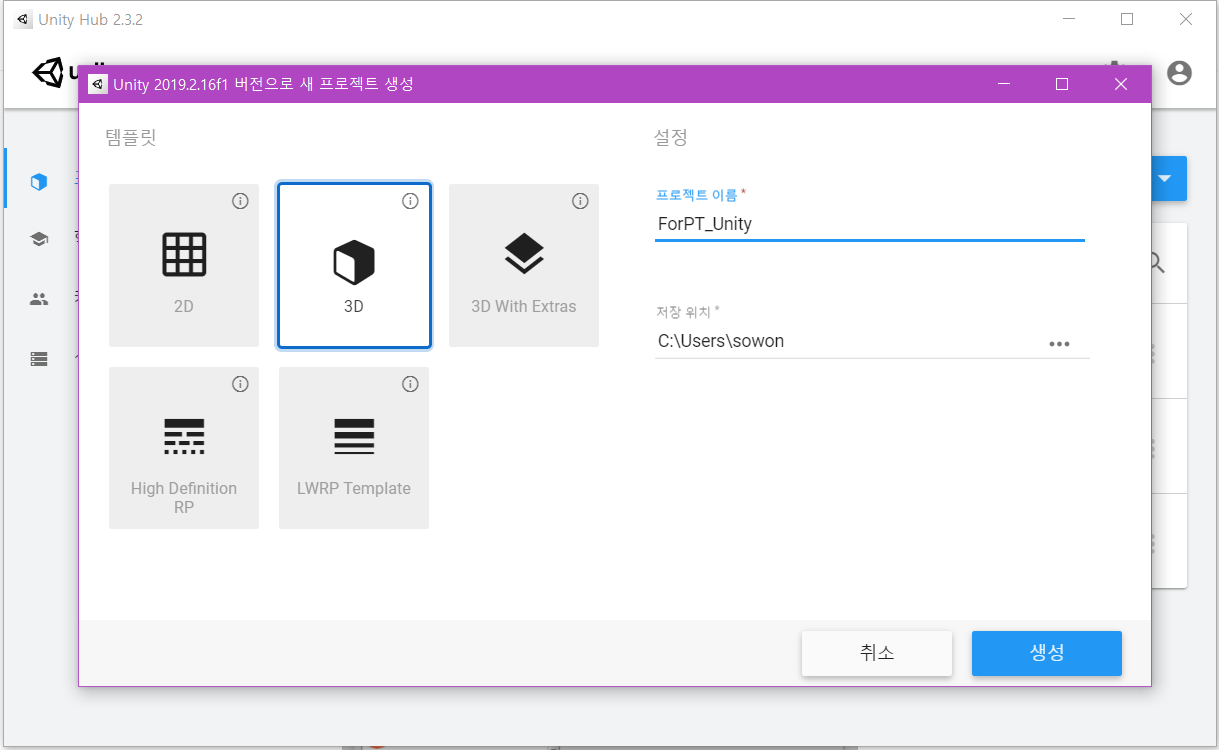Cancel with the 취소 button
The image size is (1219, 750).
877,653
